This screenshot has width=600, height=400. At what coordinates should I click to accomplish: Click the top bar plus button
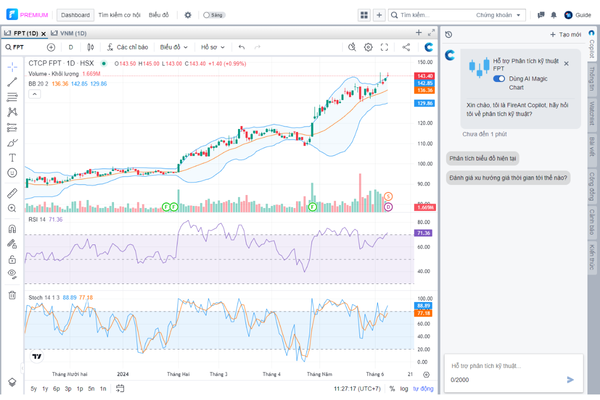(379, 15)
